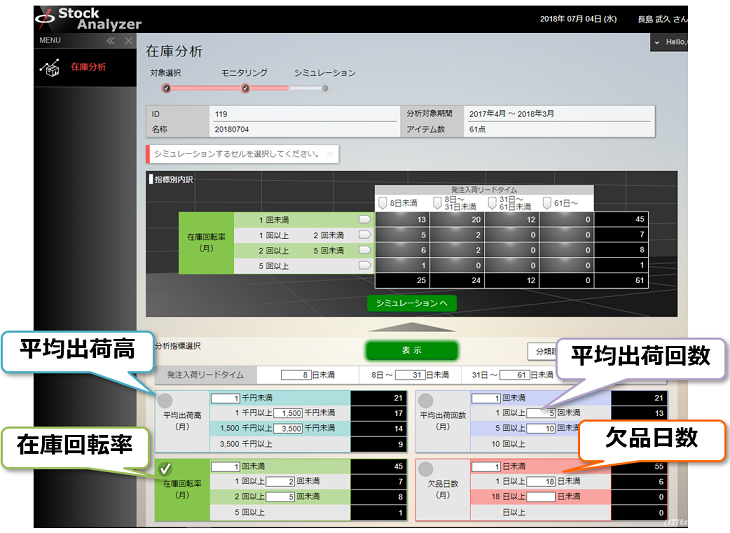Edit lead time field showing 8 日未満
The image size is (730, 533).
296,375
